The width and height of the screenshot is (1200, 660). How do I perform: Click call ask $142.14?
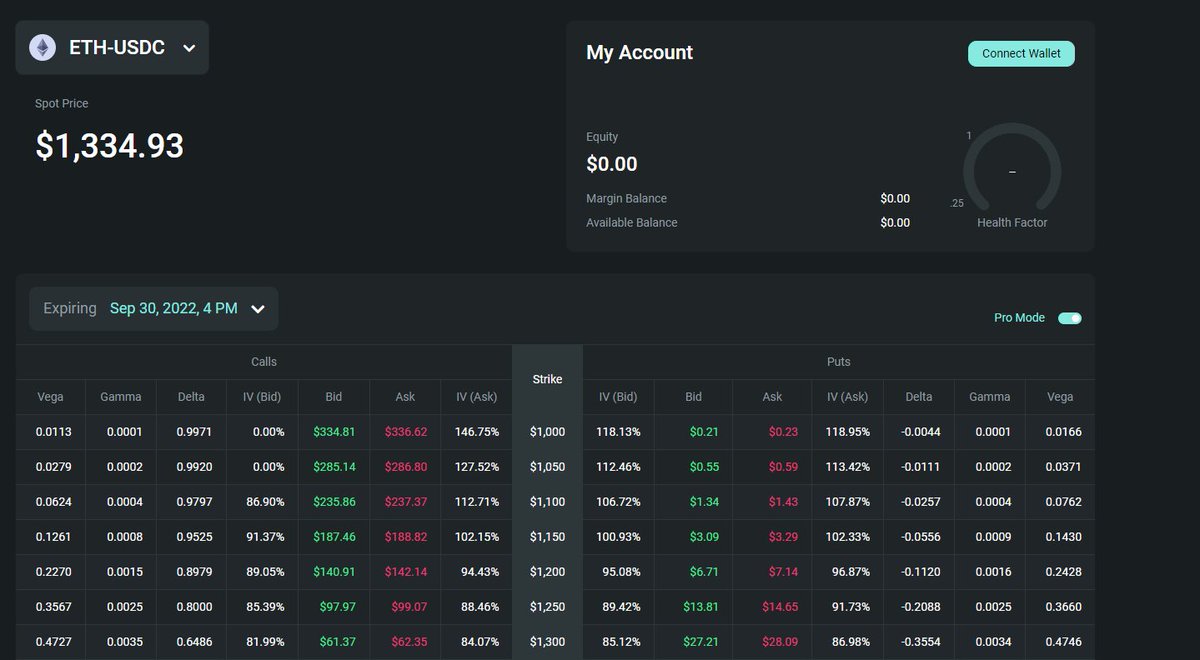[x=405, y=572]
